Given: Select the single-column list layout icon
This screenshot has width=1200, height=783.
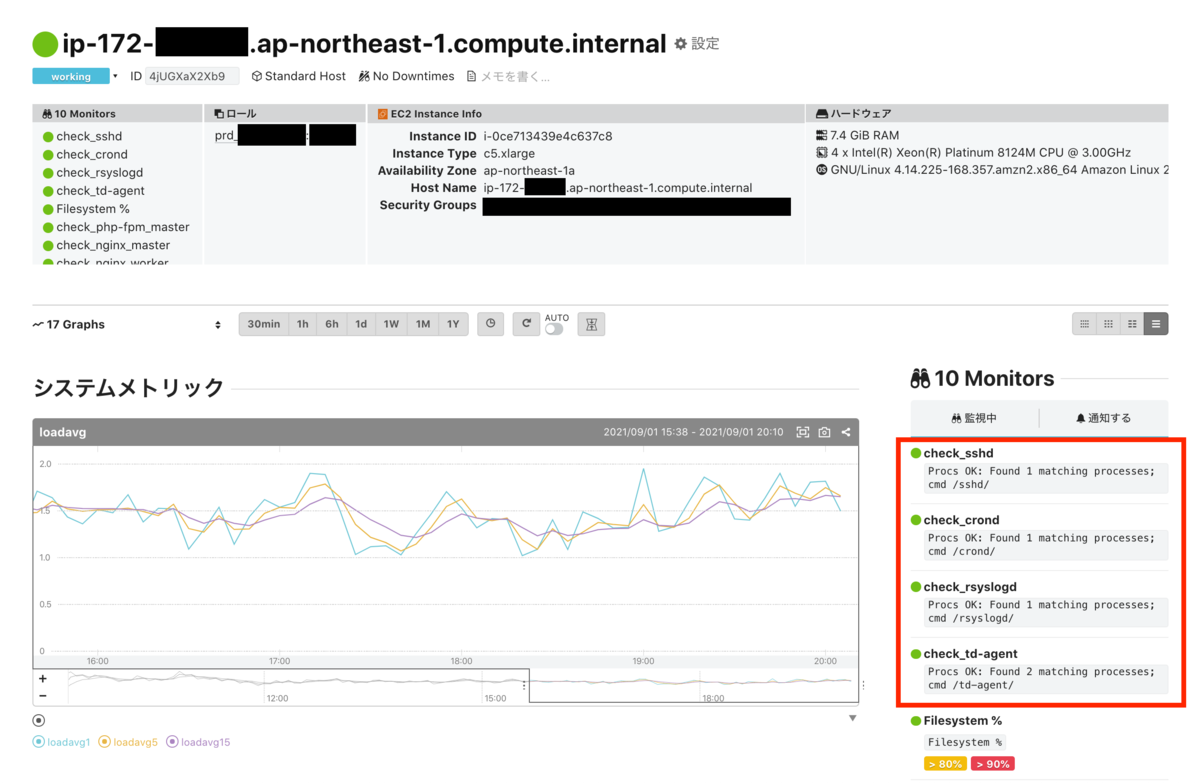Looking at the screenshot, I should (1156, 324).
